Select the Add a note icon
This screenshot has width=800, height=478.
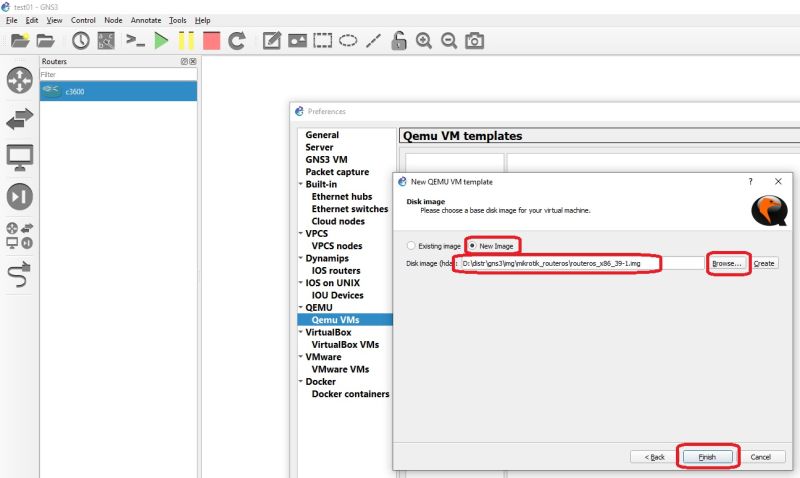[x=272, y=40]
